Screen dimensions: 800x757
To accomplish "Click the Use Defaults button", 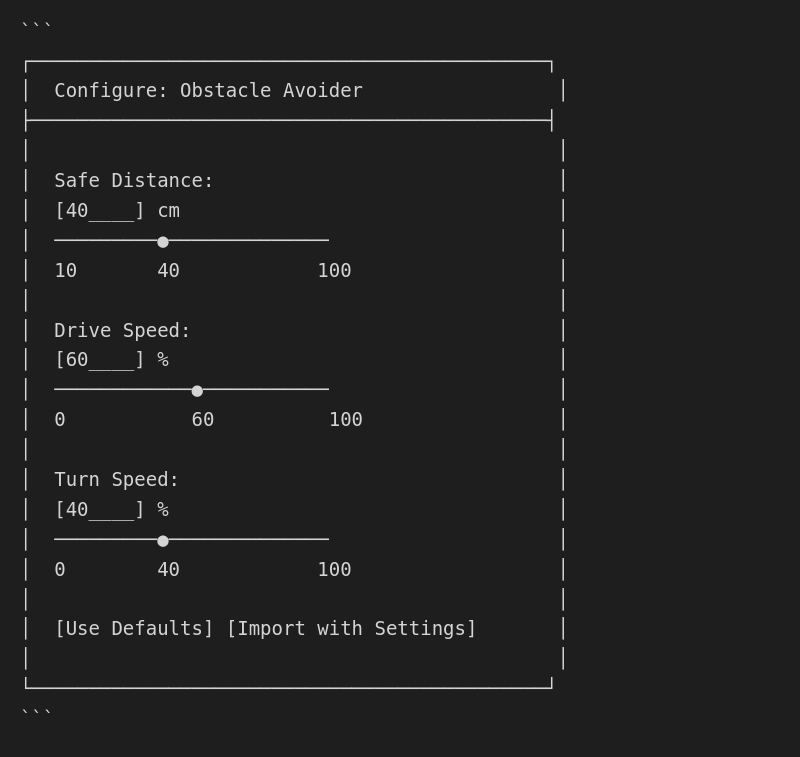I will (134, 628).
